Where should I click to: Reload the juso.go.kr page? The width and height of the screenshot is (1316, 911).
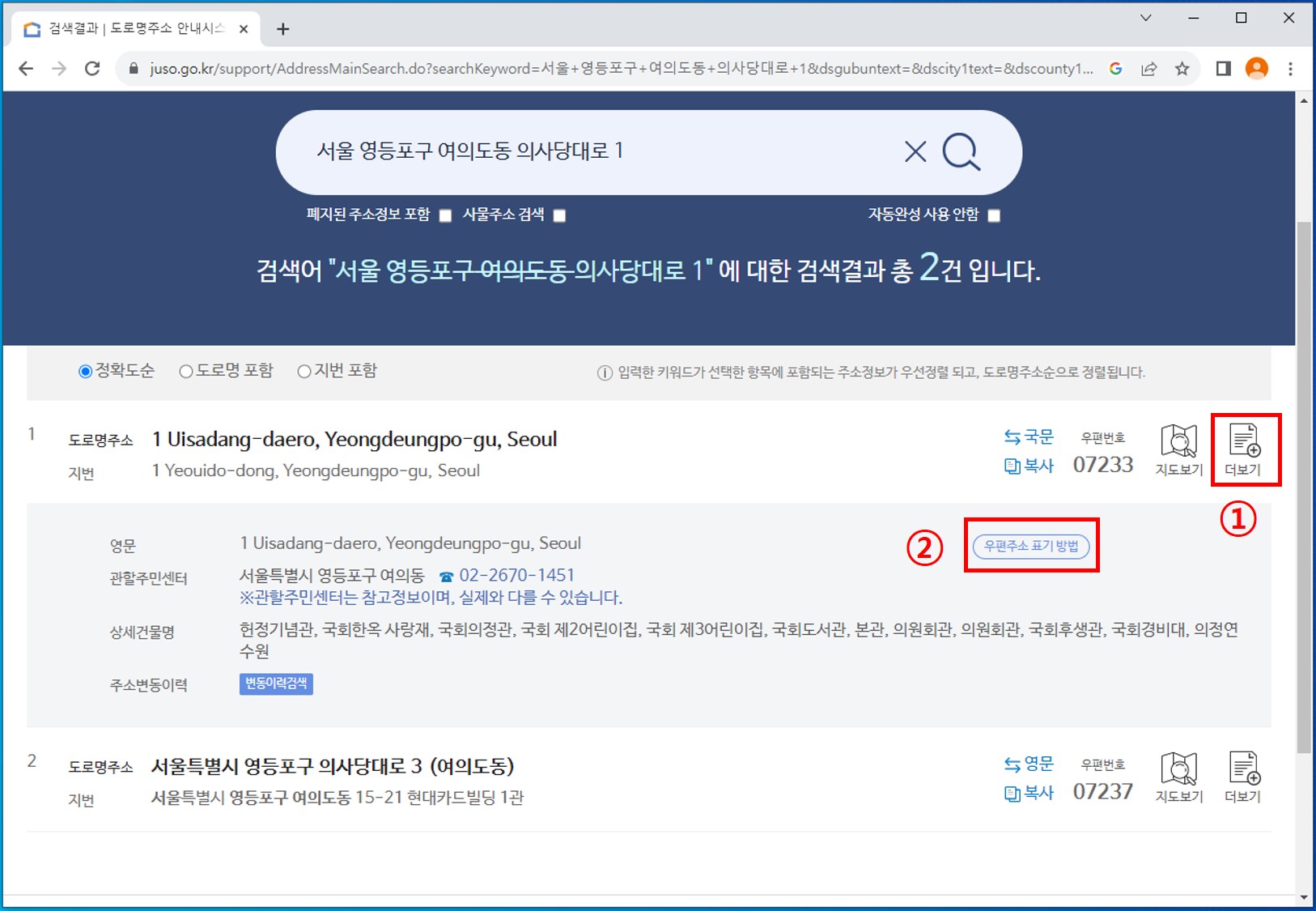click(x=92, y=69)
